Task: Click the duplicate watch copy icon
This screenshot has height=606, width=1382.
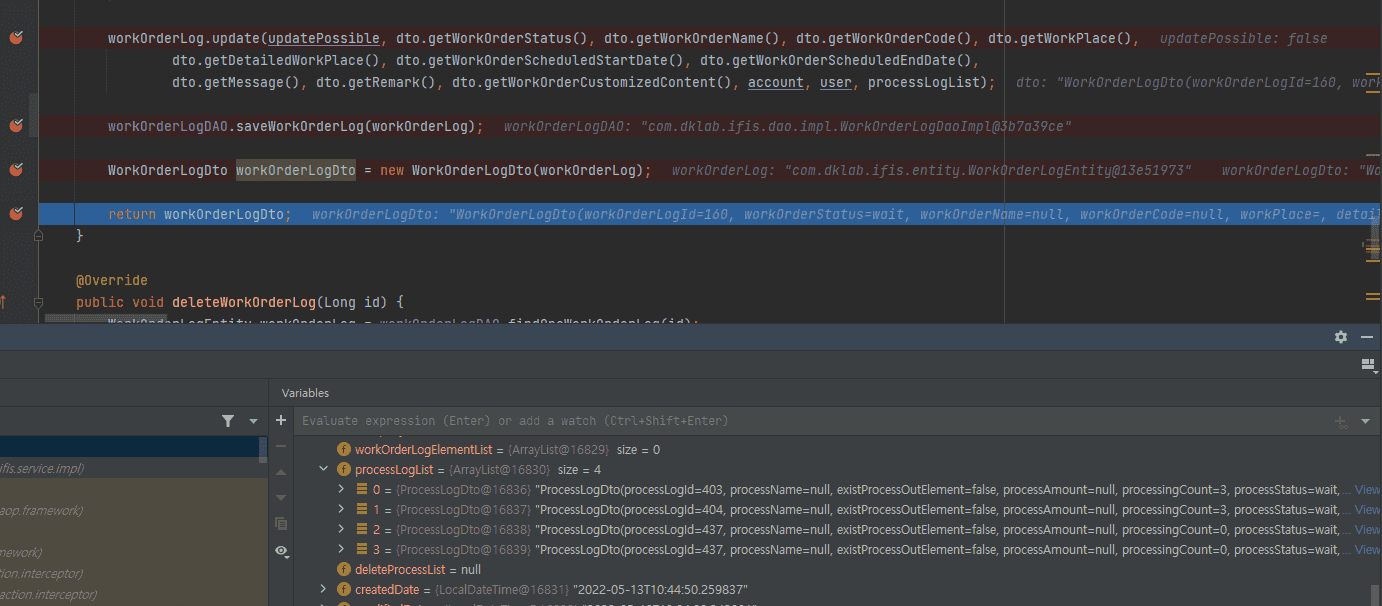Action: (281, 524)
